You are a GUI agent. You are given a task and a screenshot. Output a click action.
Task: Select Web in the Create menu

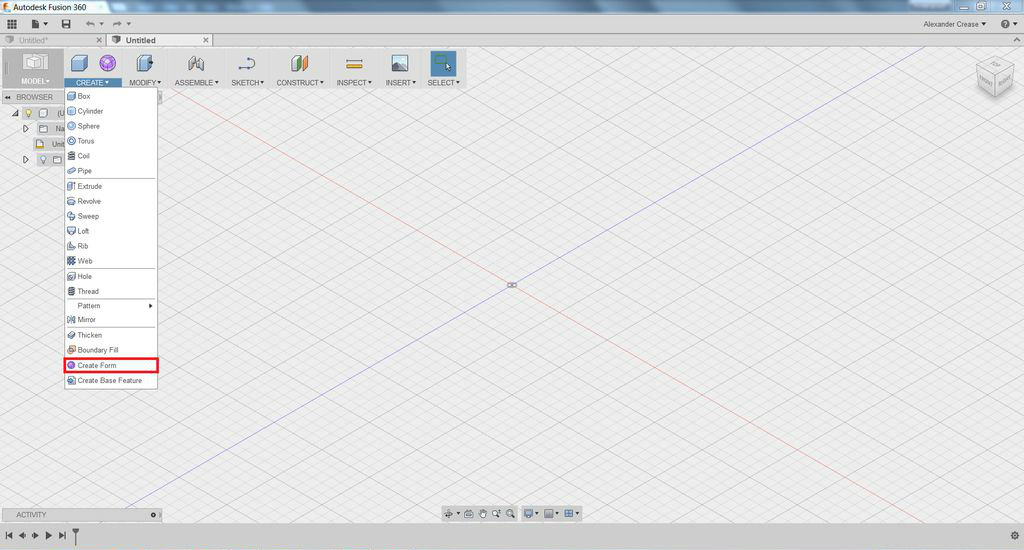[x=111, y=261]
